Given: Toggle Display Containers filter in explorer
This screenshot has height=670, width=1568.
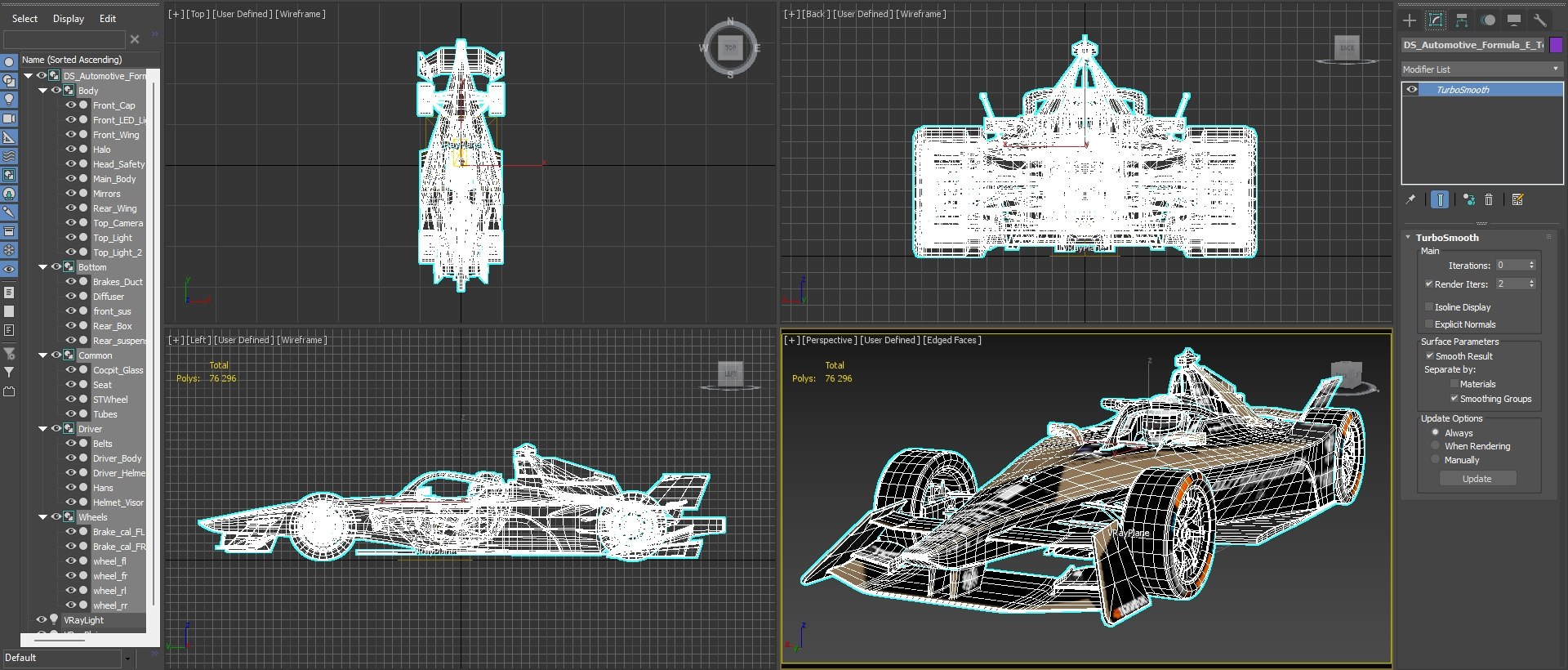Looking at the screenshot, I should point(9,231).
